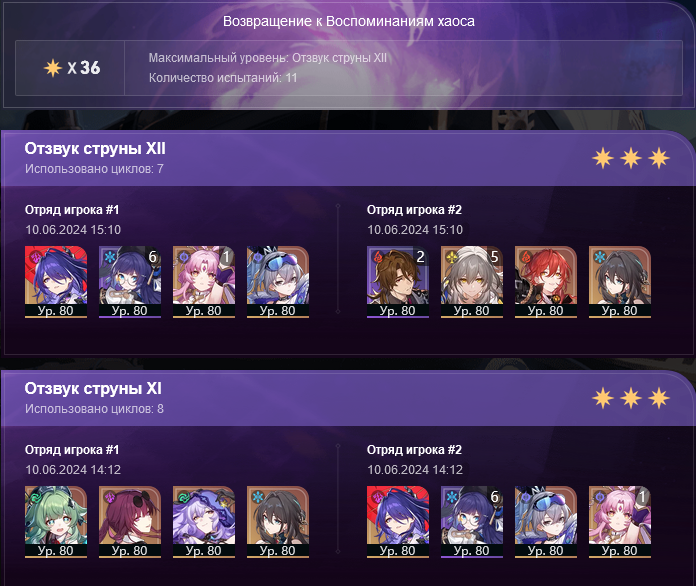Click the eidolon 6 badge on stage XI Pela
The height and width of the screenshot is (586, 696).
point(494,497)
